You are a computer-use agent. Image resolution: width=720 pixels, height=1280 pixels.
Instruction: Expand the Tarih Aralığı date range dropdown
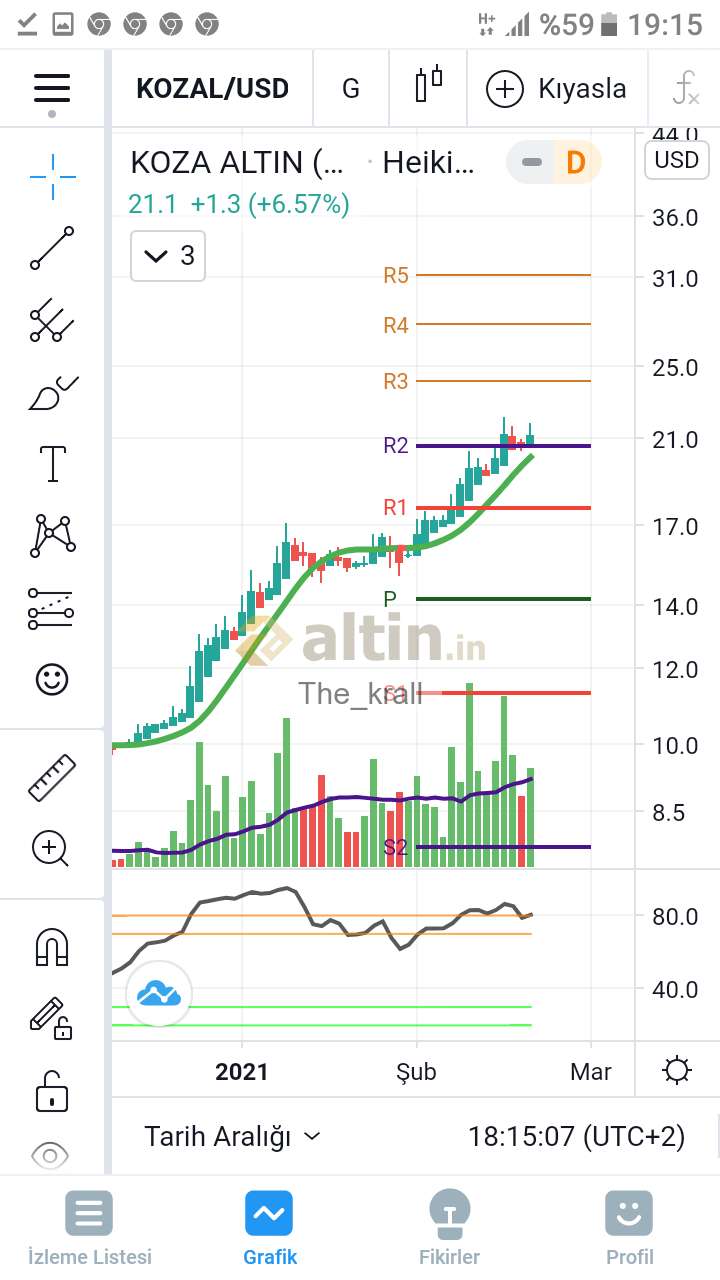(232, 1136)
